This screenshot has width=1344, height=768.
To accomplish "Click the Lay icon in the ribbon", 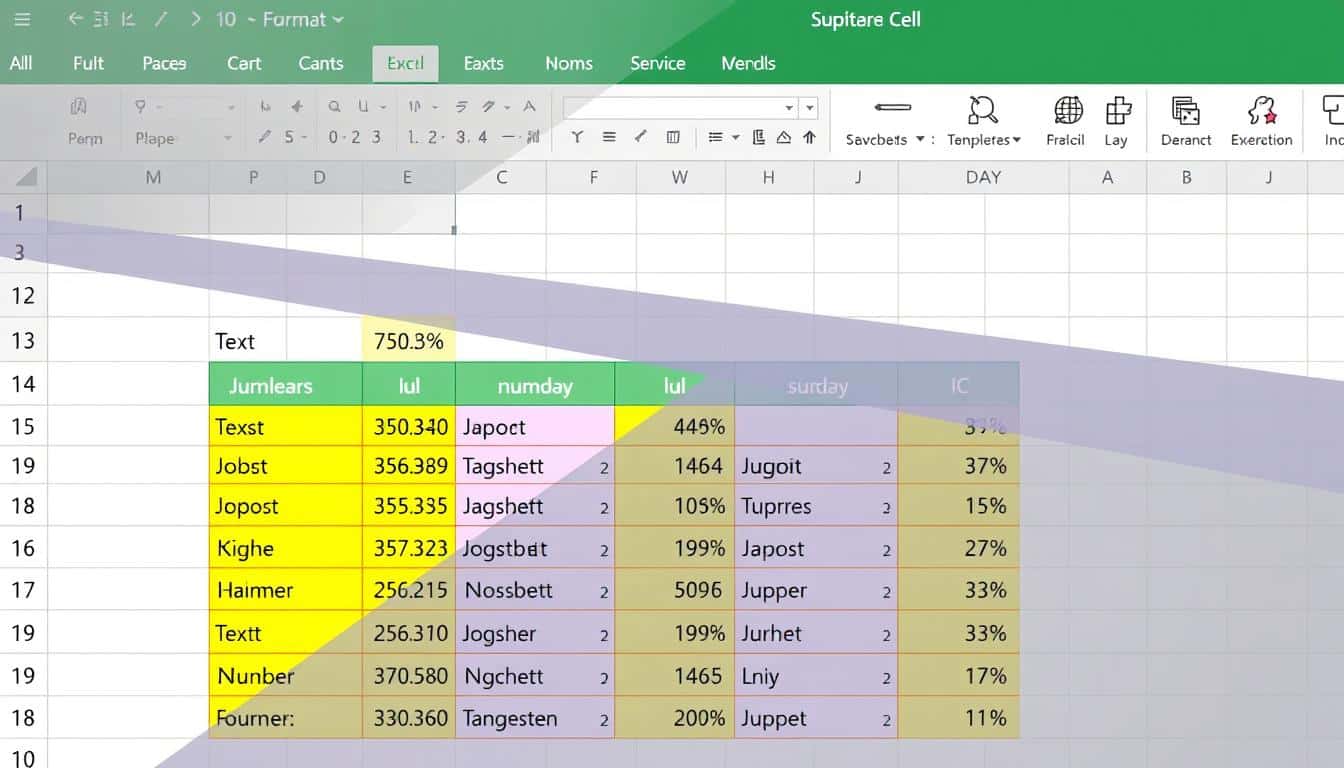I will pyautogui.click(x=1117, y=110).
